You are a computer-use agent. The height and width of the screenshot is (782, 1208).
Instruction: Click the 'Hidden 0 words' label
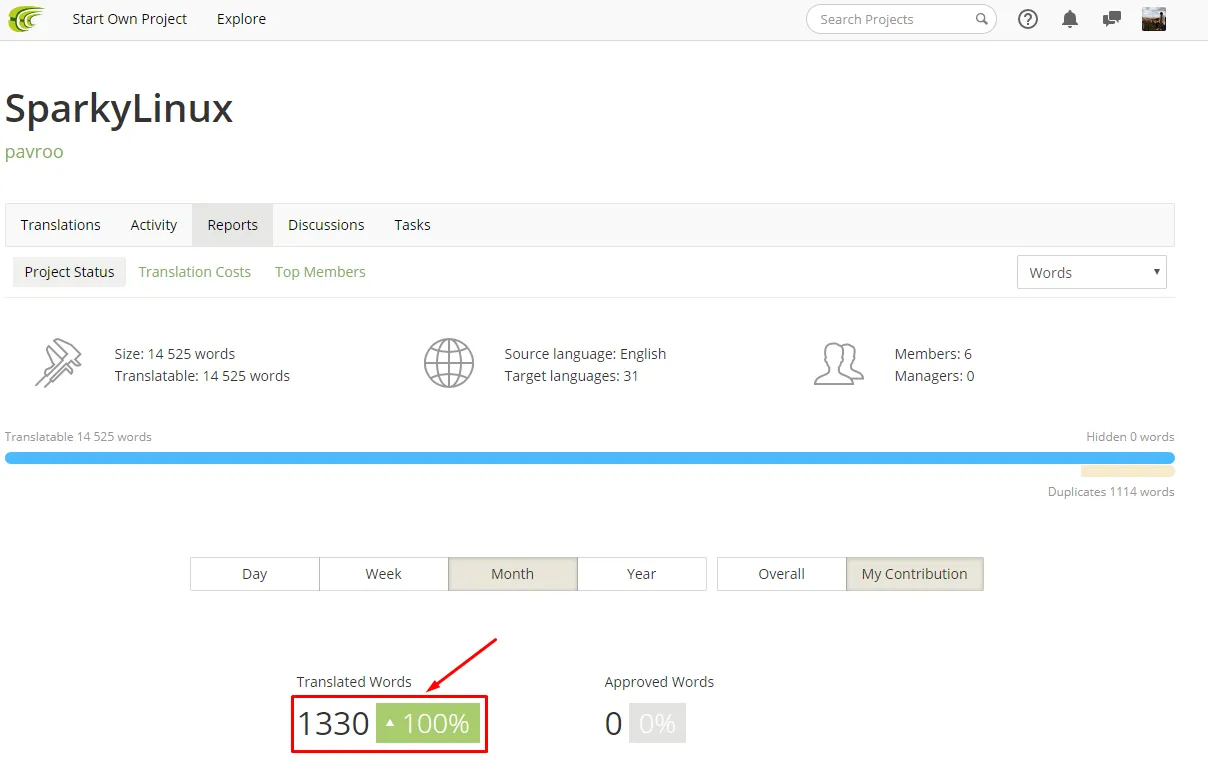point(1130,437)
